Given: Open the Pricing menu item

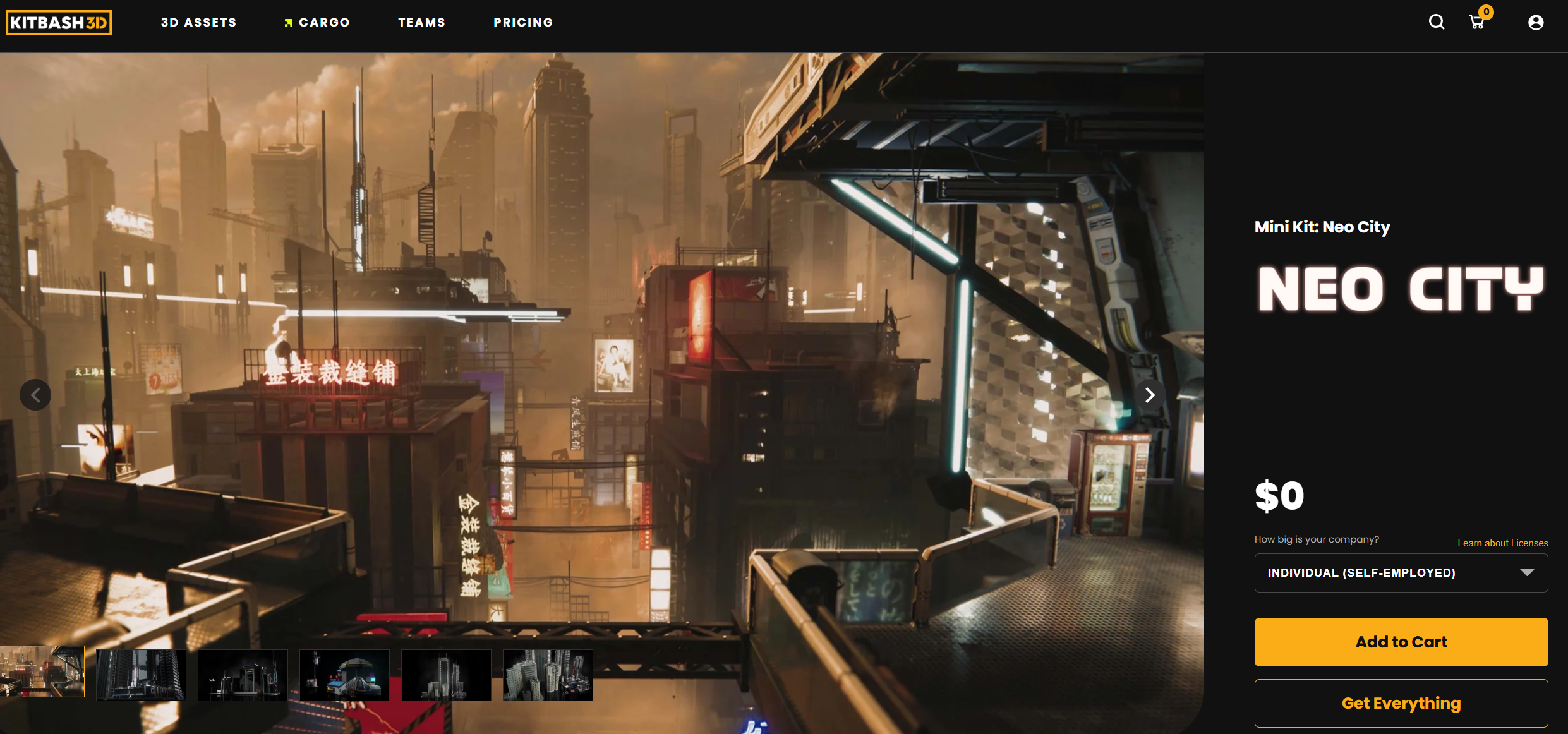Looking at the screenshot, I should 524,23.
